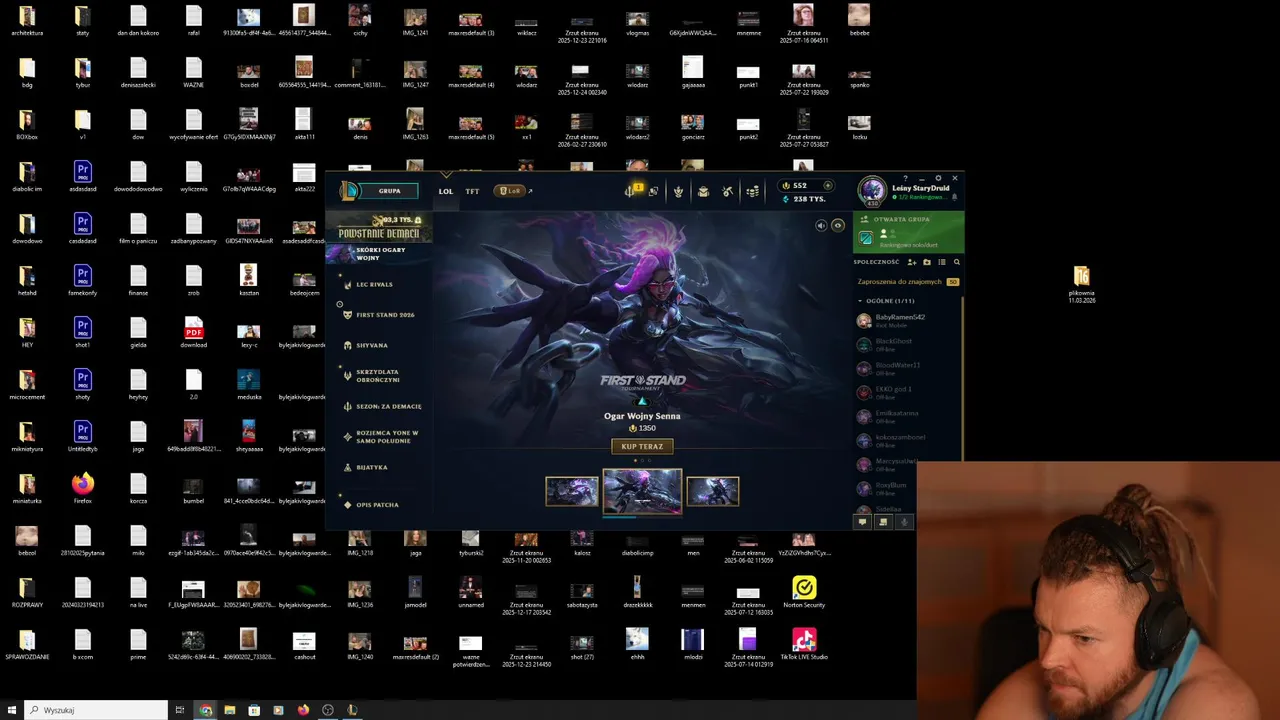The width and height of the screenshot is (1280, 720).
Task: Open the Otwarta Grupa party panel
Action: click(x=908, y=232)
